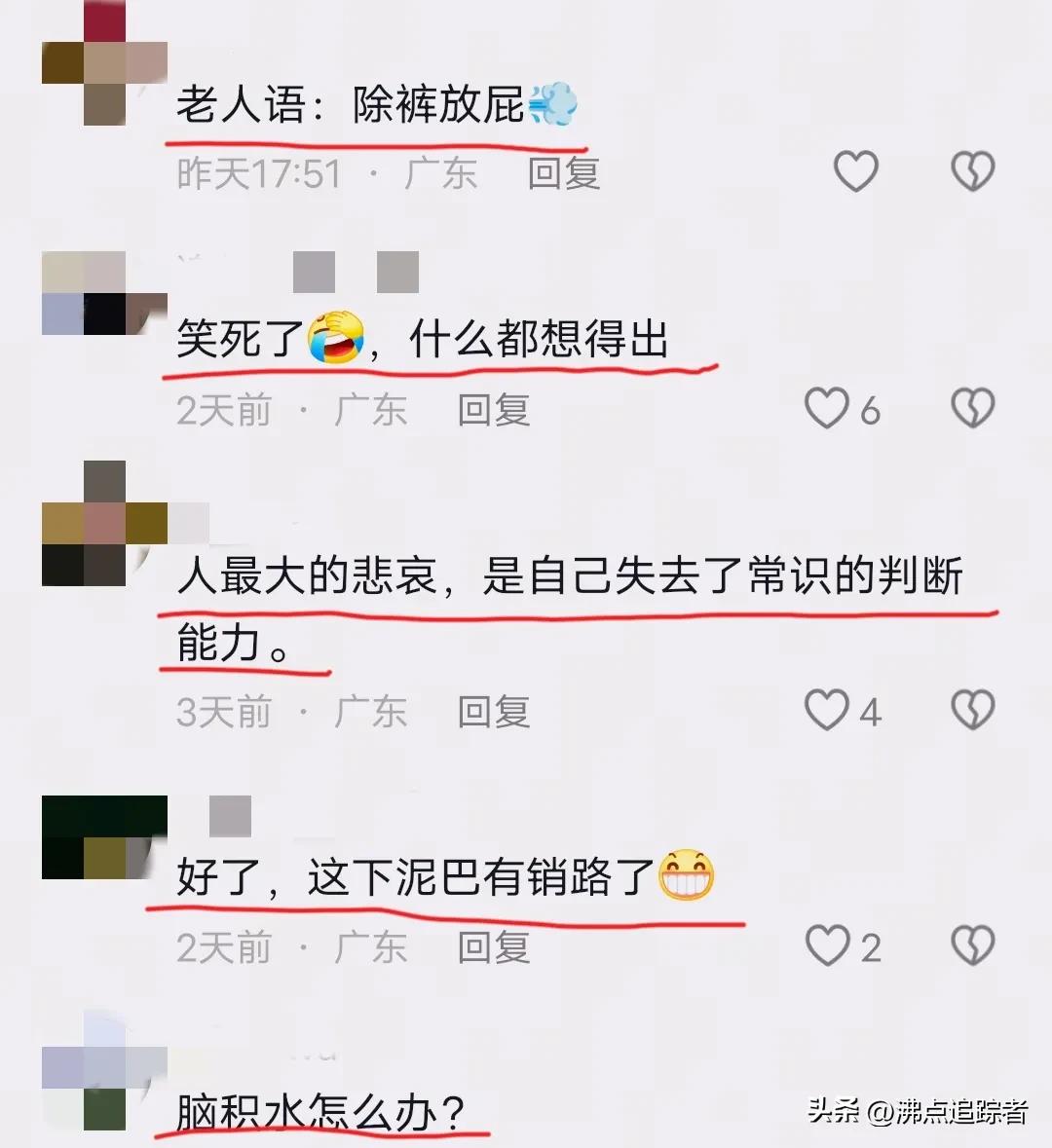The height and width of the screenshot is (1148, 1052).
Task: Reply to the 人最大的悲哀 comment via 回复
Action: (x=494, y=712)
